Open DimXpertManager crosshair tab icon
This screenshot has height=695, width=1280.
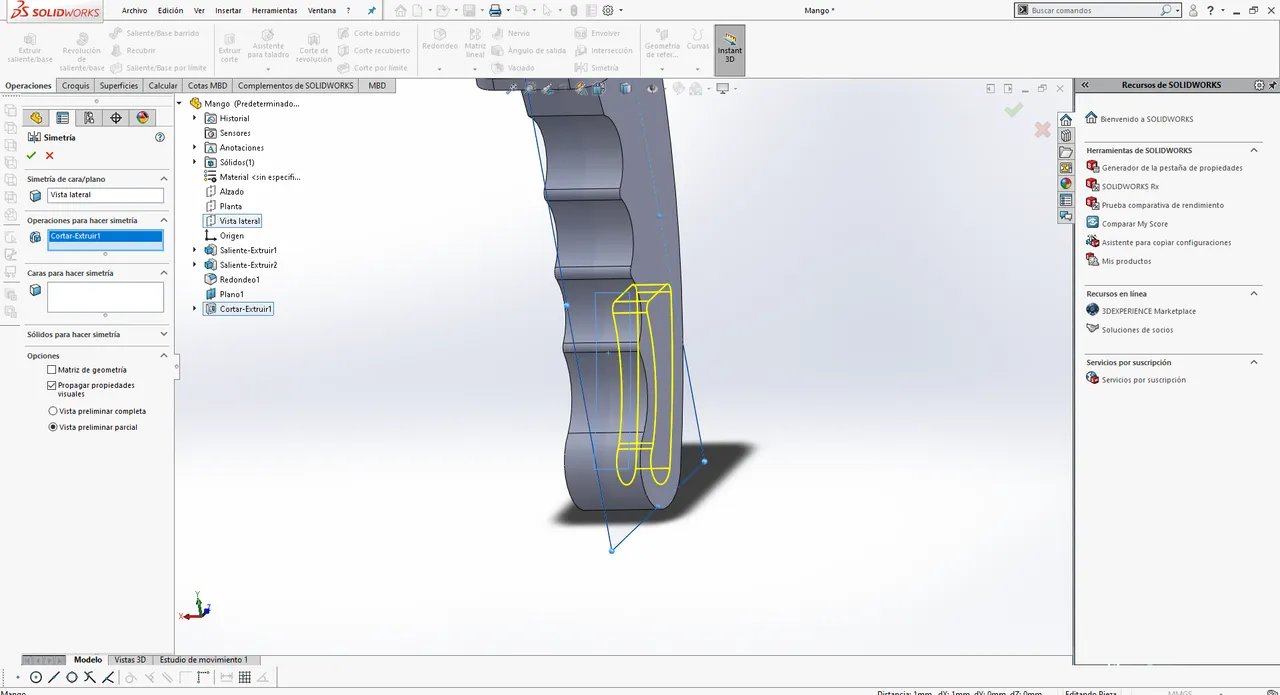point(116,118)
